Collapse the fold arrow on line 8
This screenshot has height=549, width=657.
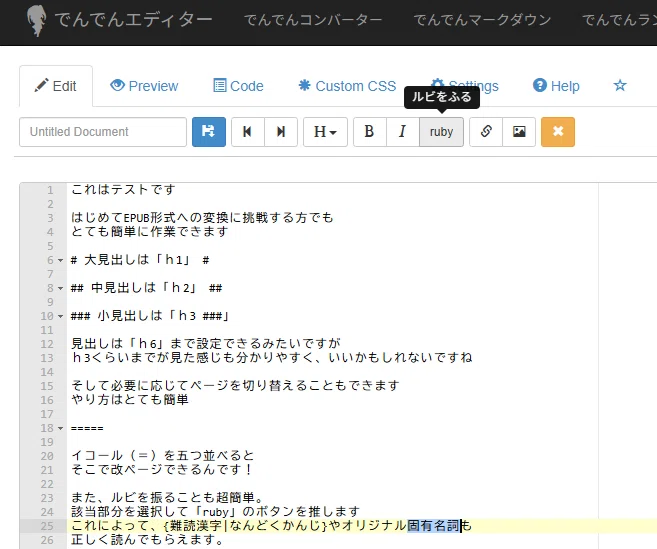pos(60,288)
